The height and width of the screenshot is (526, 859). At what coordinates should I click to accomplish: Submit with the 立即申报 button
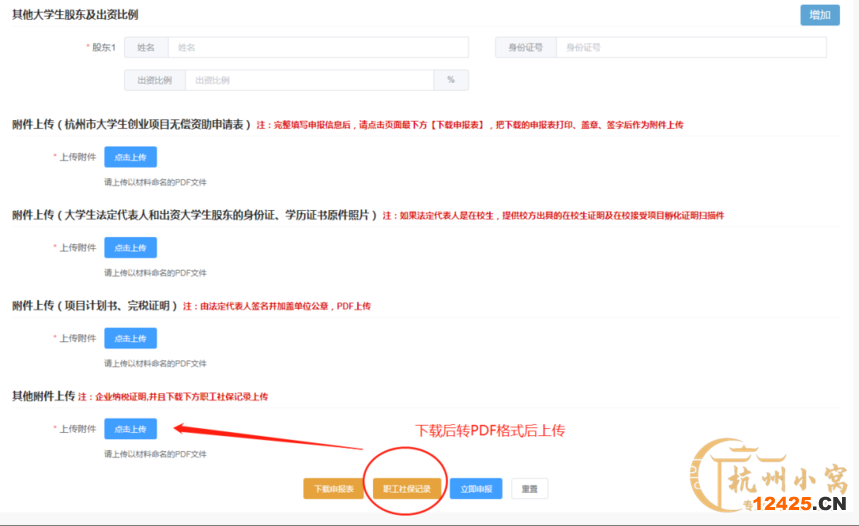pos(475,488)
